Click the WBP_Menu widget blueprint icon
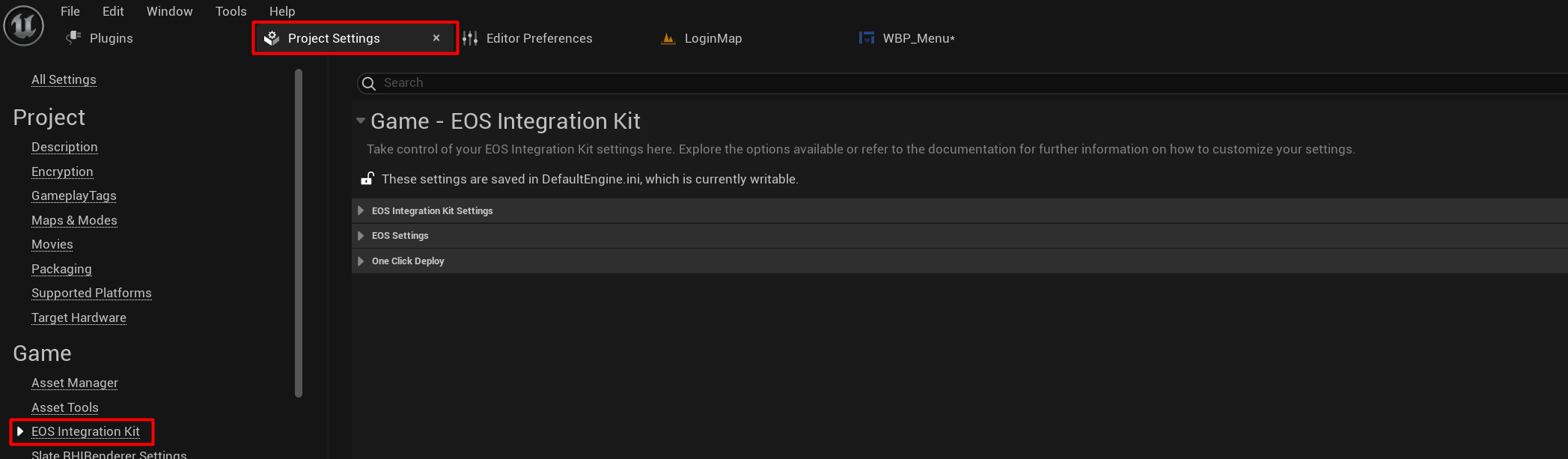Image resolution: width=1568 pixels, height=459 pixels. (867, 38)
